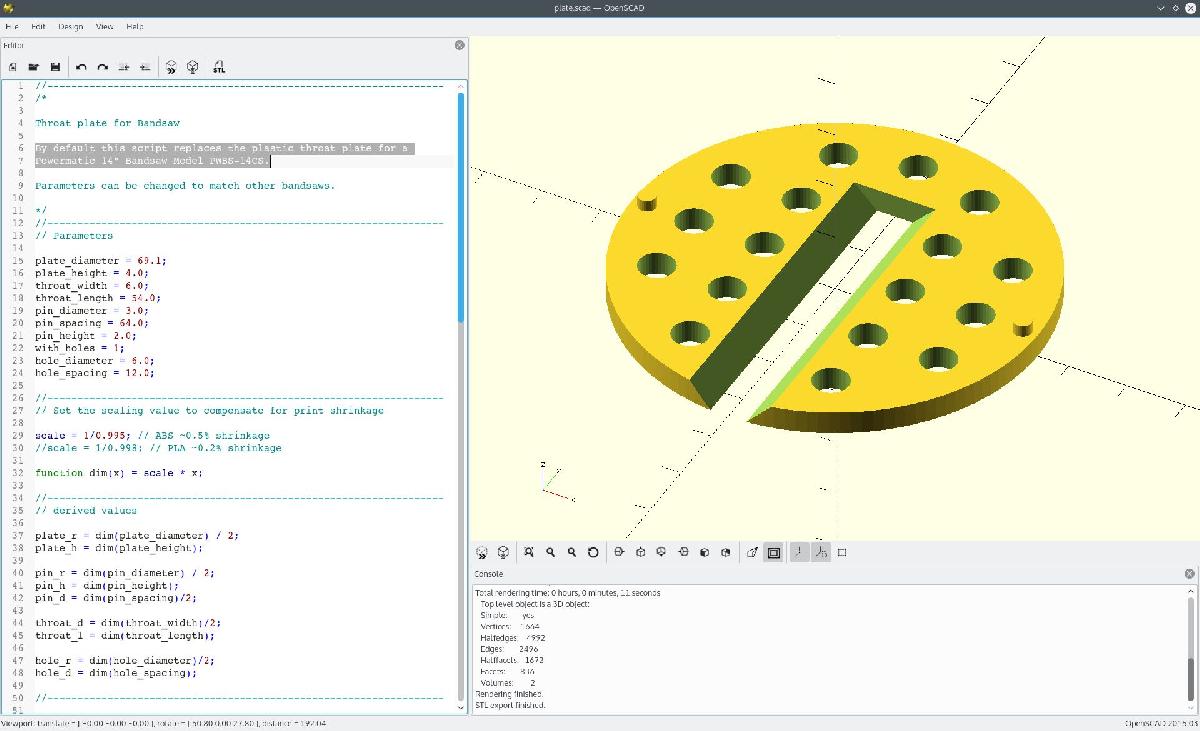Click the Redo arrow in editor toolbar
This screenshot has height=731, width=1200.
(102, 67)
